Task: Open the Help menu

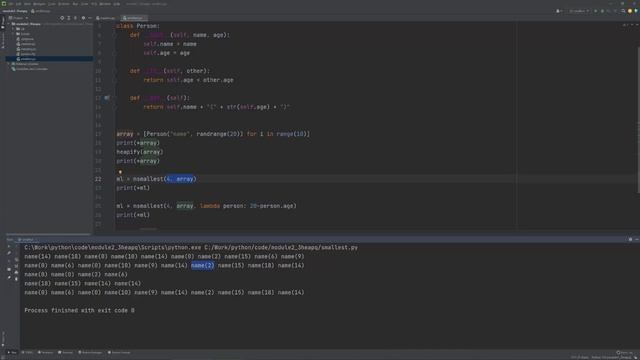Action: pos(117,4)
